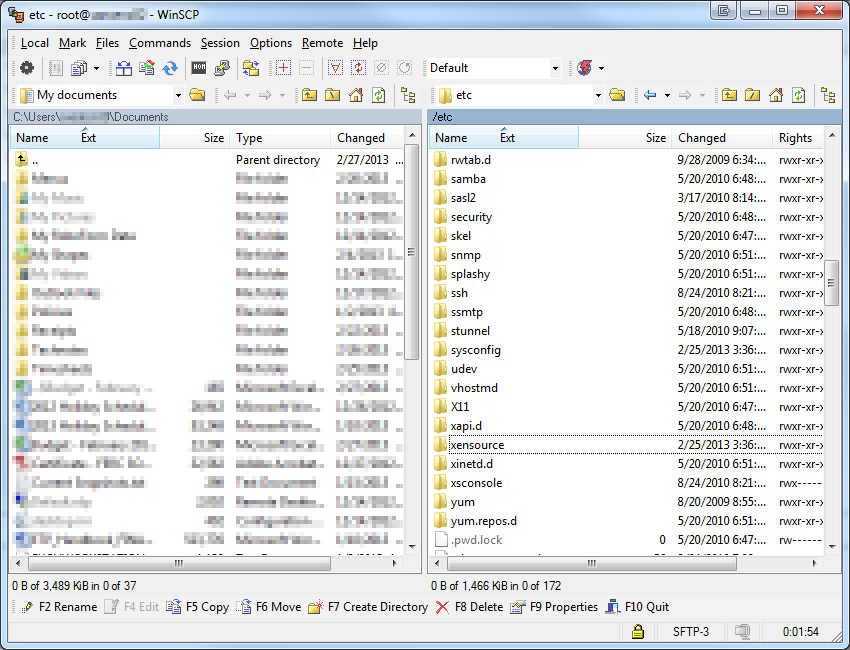Image resolution: width=850 pixels, height=650 pixels.
Task: Click the copy-to-queue documents icon
Action: click(79, 68)
